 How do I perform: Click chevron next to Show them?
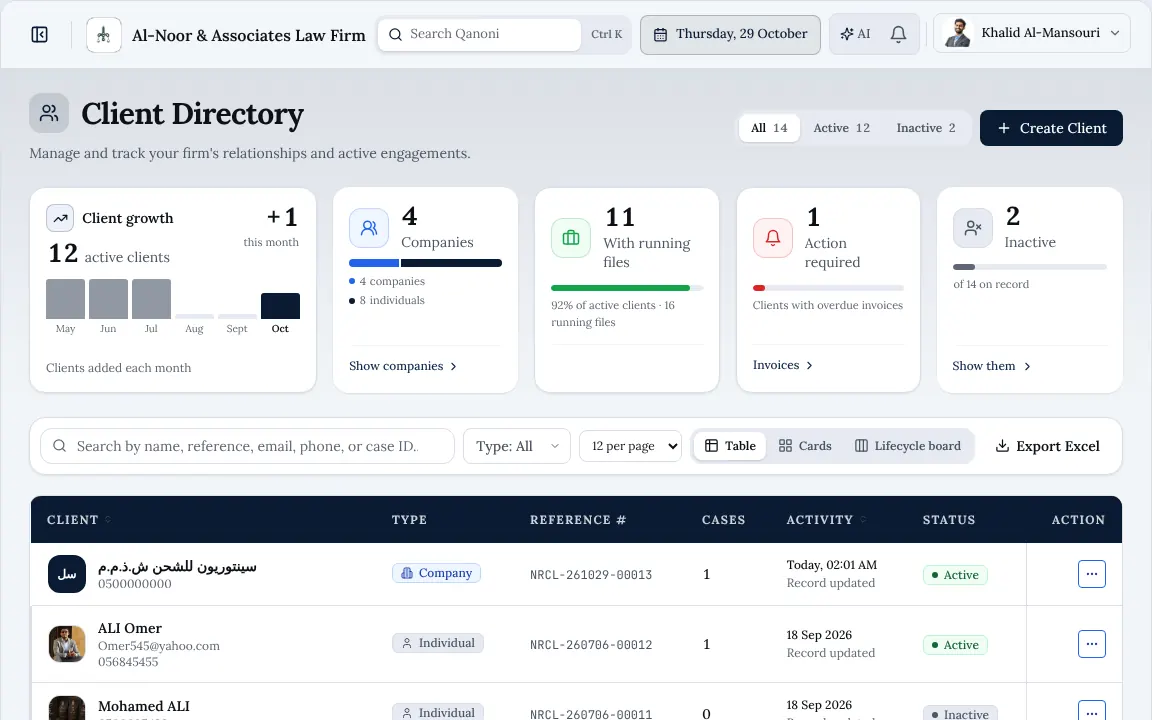pyautogui.click(x=1027, y=366)
